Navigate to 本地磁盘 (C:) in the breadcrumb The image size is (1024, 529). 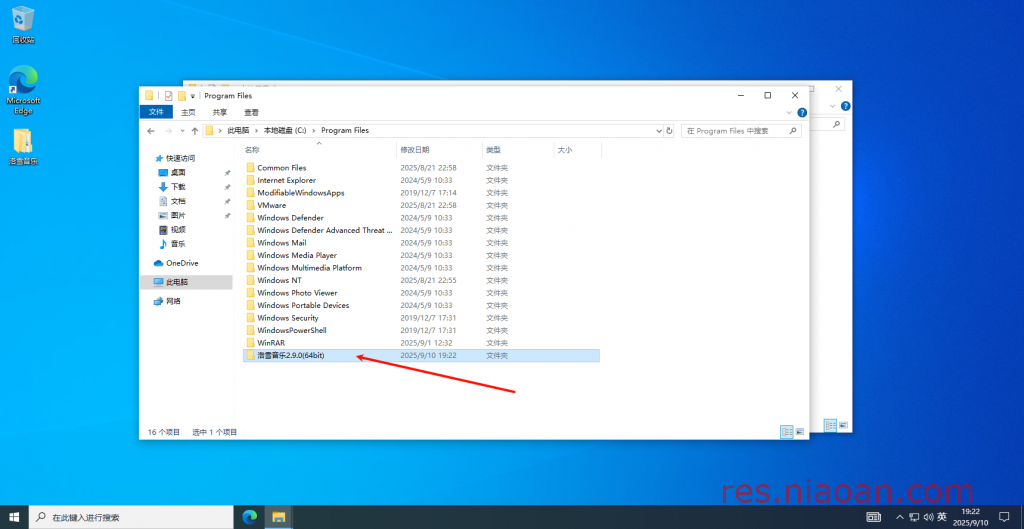click(x=285, y=131)
